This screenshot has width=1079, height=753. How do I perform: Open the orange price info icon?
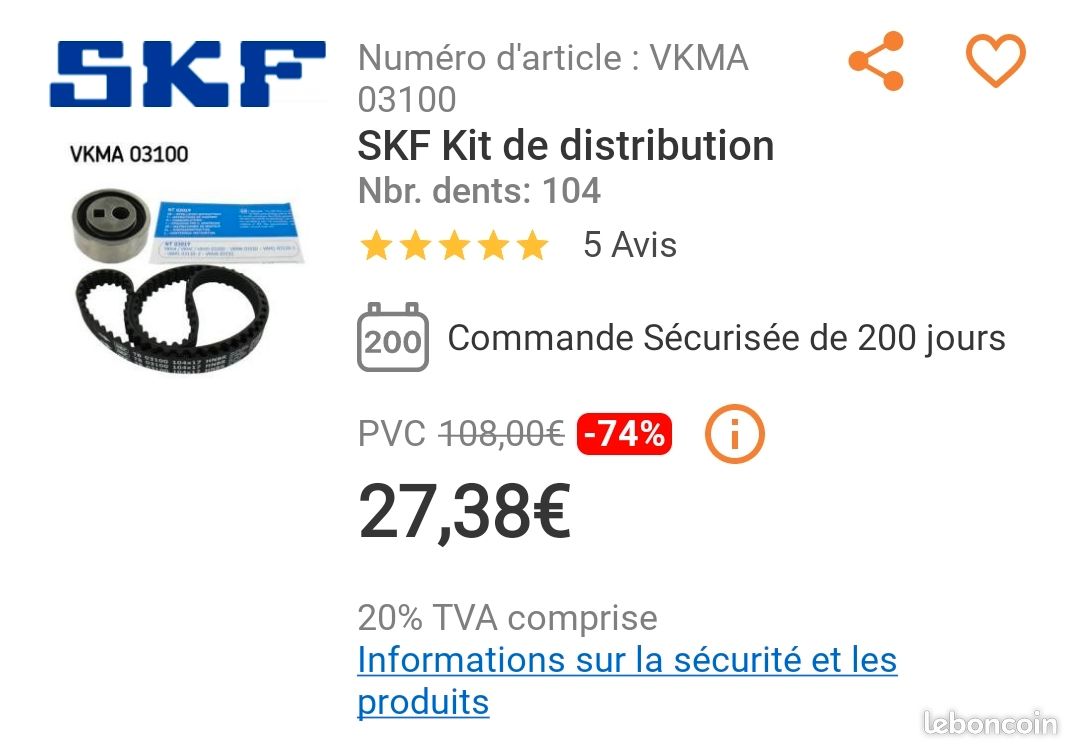(734, 434)
